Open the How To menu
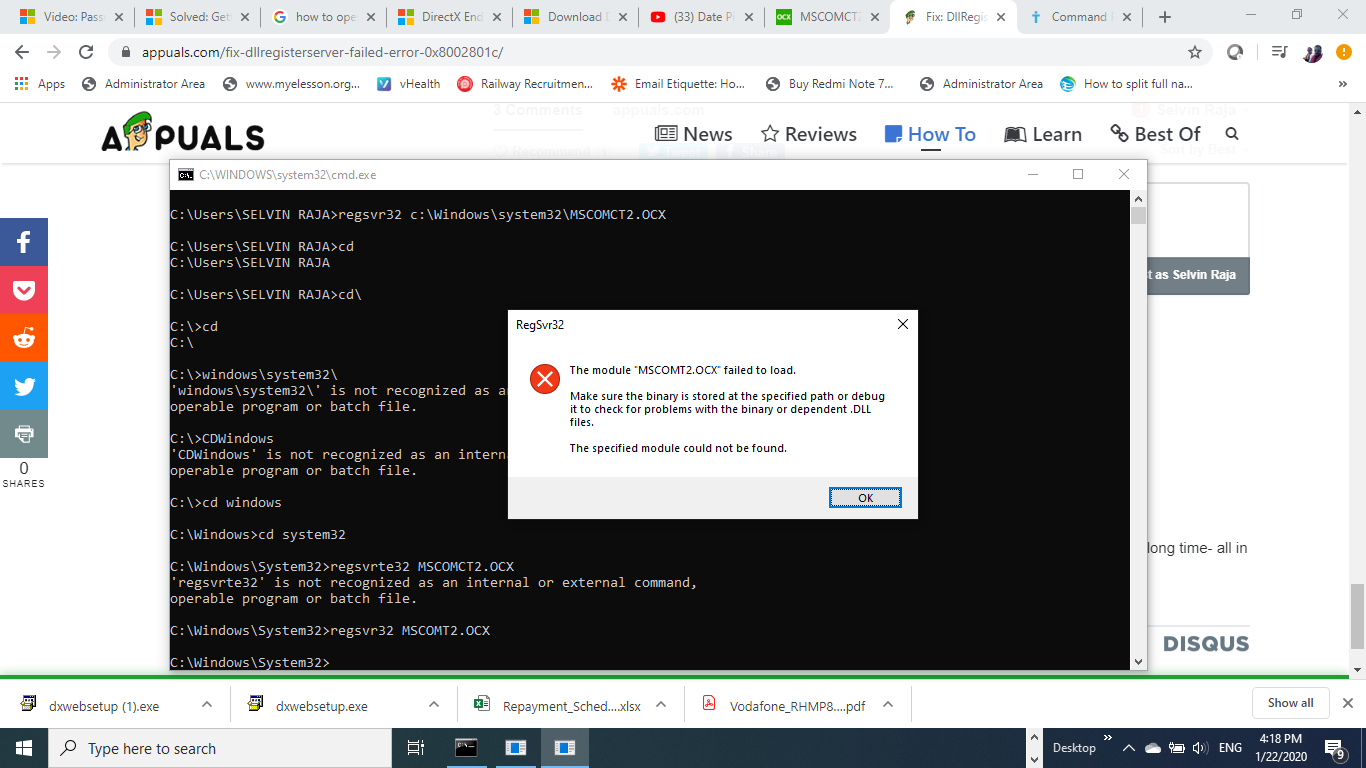Viewport: 1366px width, 768px height. coord(930,134)
